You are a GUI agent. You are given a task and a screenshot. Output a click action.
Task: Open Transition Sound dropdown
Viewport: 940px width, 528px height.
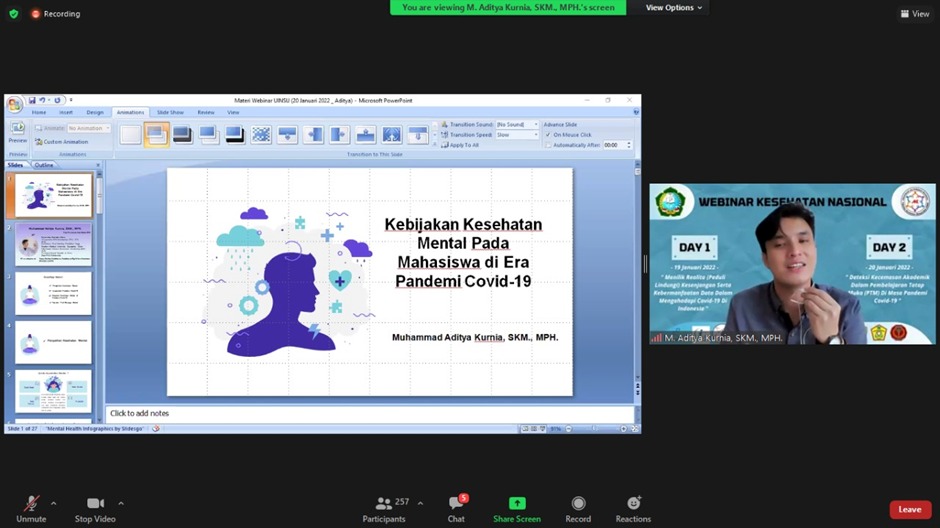pos(517,125)
